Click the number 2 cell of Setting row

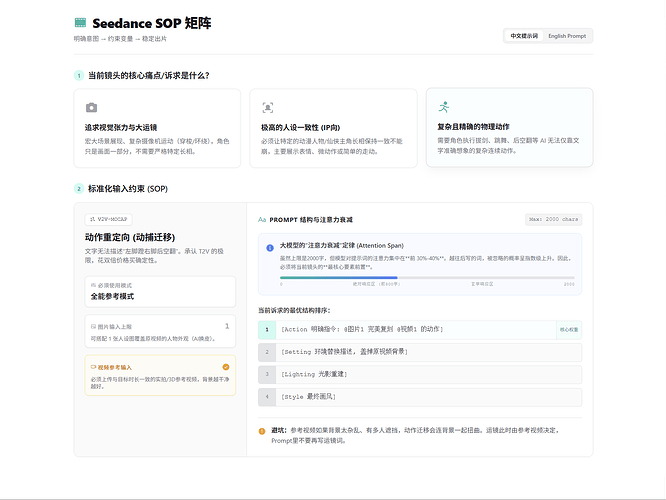267,352
